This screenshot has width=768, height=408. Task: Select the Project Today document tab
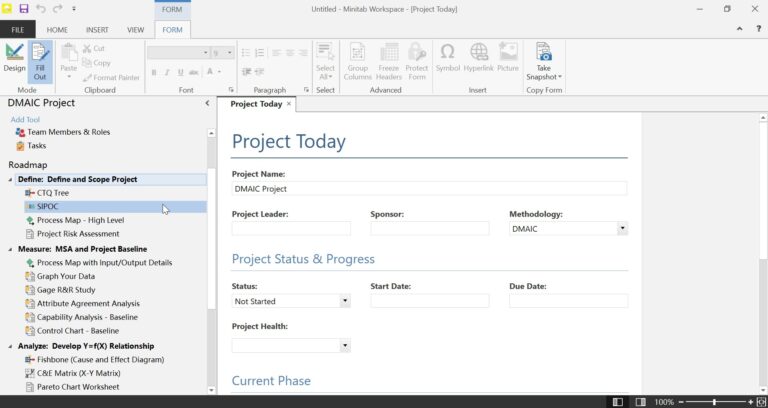[256, 104]
